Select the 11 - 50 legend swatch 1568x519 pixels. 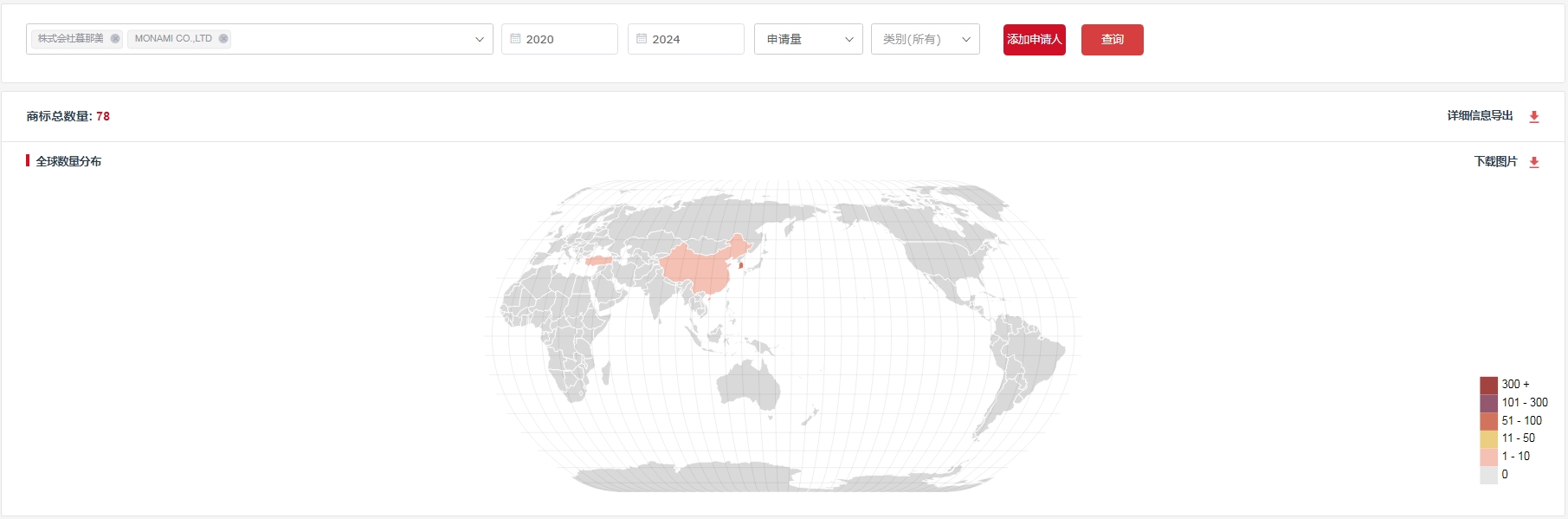click(1489, 438)
